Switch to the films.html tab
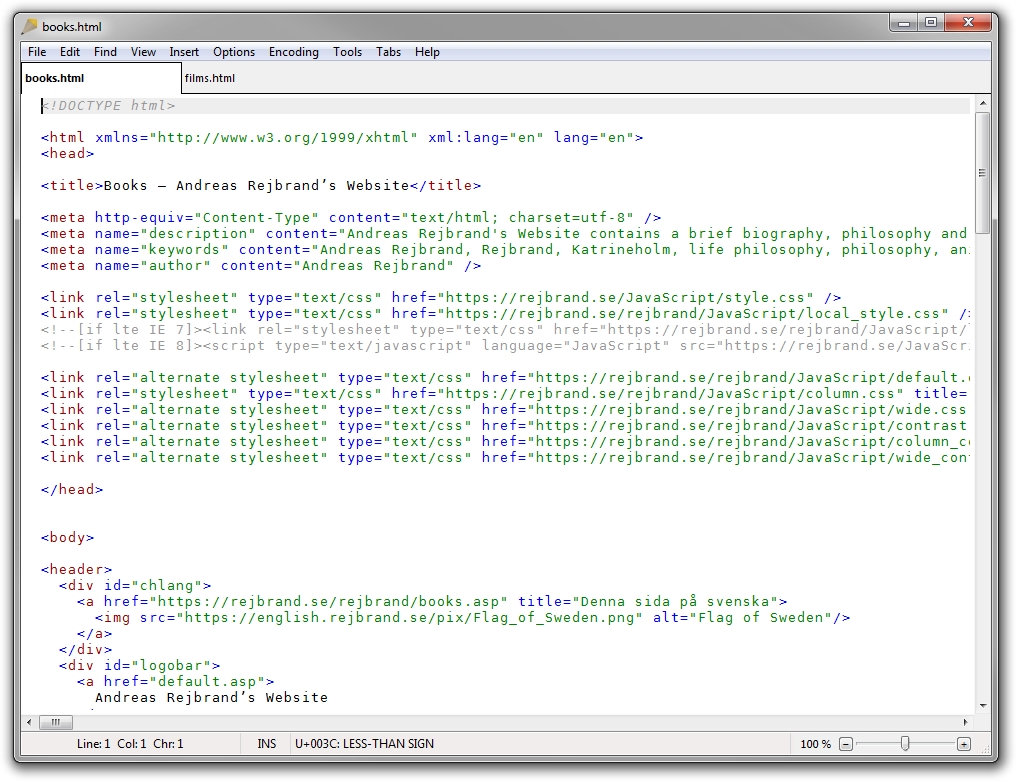The height and width of the screenshot is (782, 1016). pyautogui.click(x=210, y=78)
